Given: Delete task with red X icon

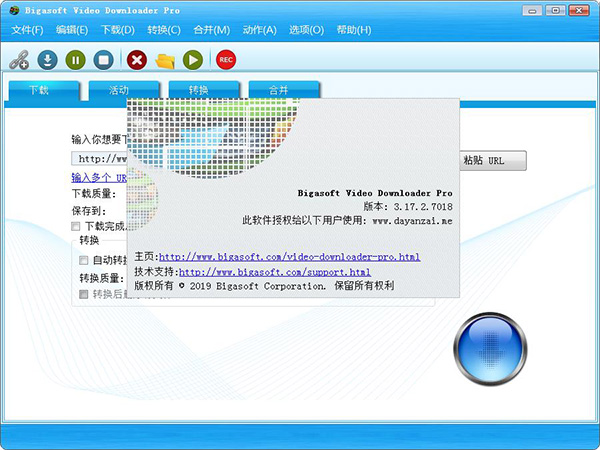Looking at the screenshot, I should [x=137, y=60].
